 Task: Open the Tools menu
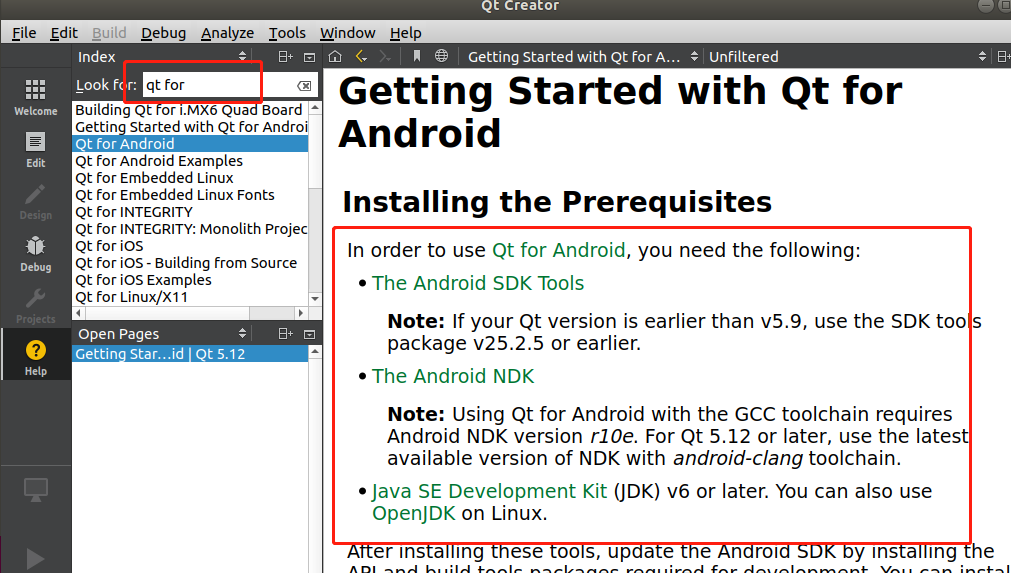pyautogui.click(x=287, y=33)
